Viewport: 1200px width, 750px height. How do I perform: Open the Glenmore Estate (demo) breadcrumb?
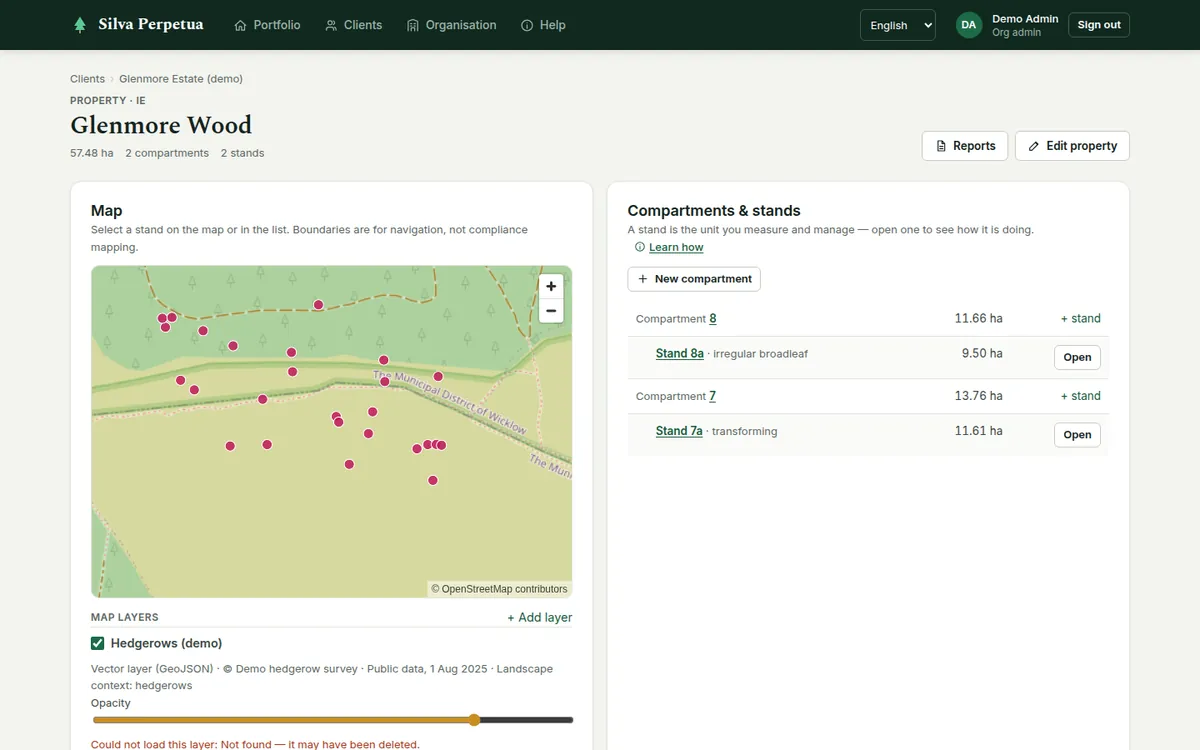pyautogui.click(x=181, y=79)
